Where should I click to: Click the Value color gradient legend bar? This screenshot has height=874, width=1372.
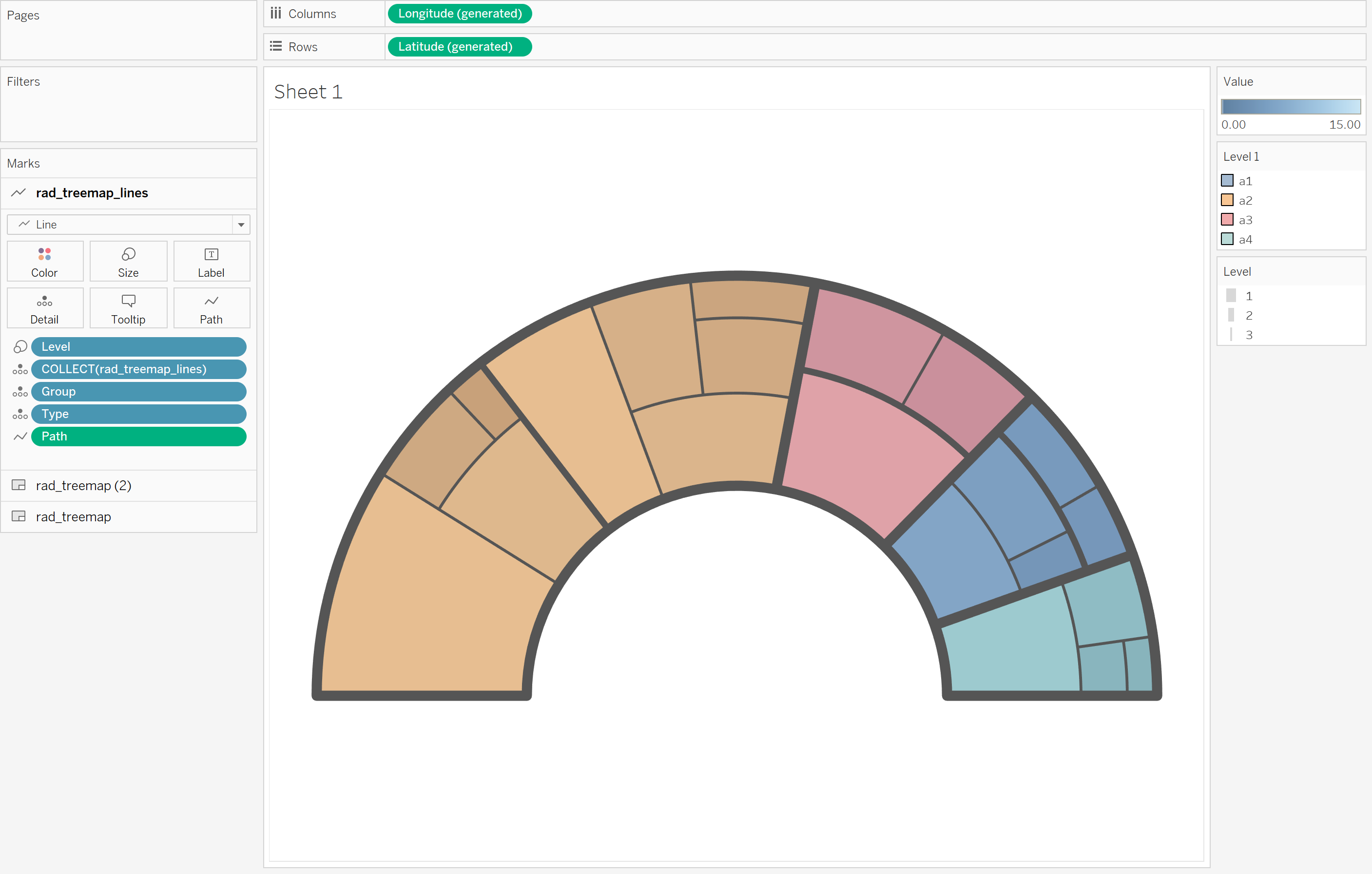(x=1291, y=107)
